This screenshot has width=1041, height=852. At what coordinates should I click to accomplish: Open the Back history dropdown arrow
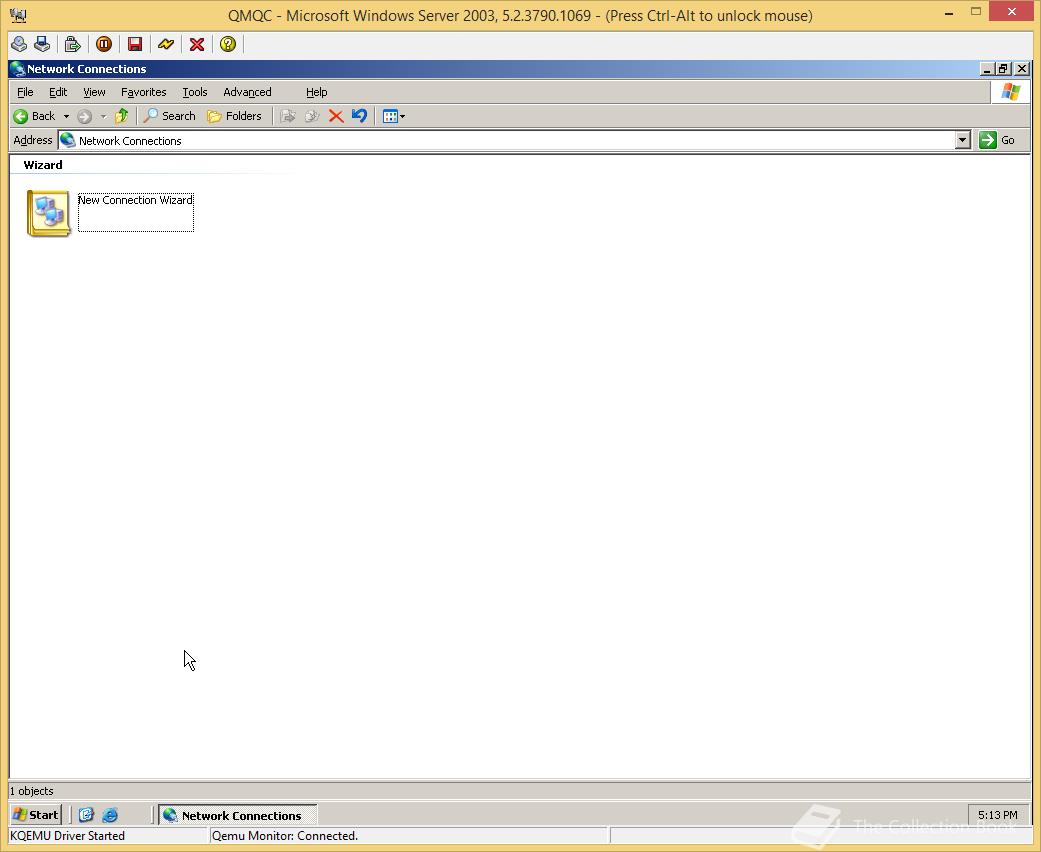[x=66, y=116]
